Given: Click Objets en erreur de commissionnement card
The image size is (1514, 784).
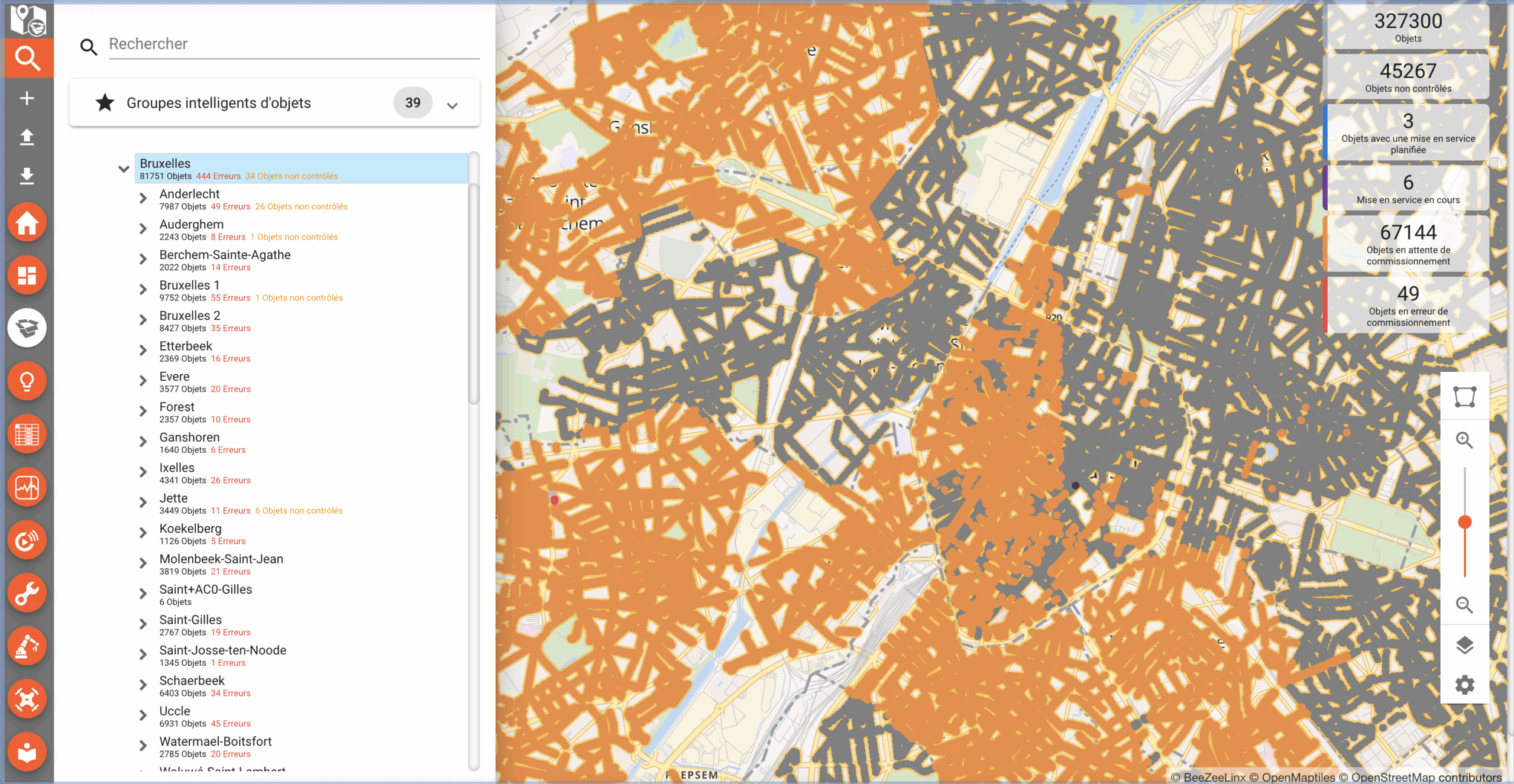Looking at the screenshot, I should pyautogui.click(x=1408, y=306).
